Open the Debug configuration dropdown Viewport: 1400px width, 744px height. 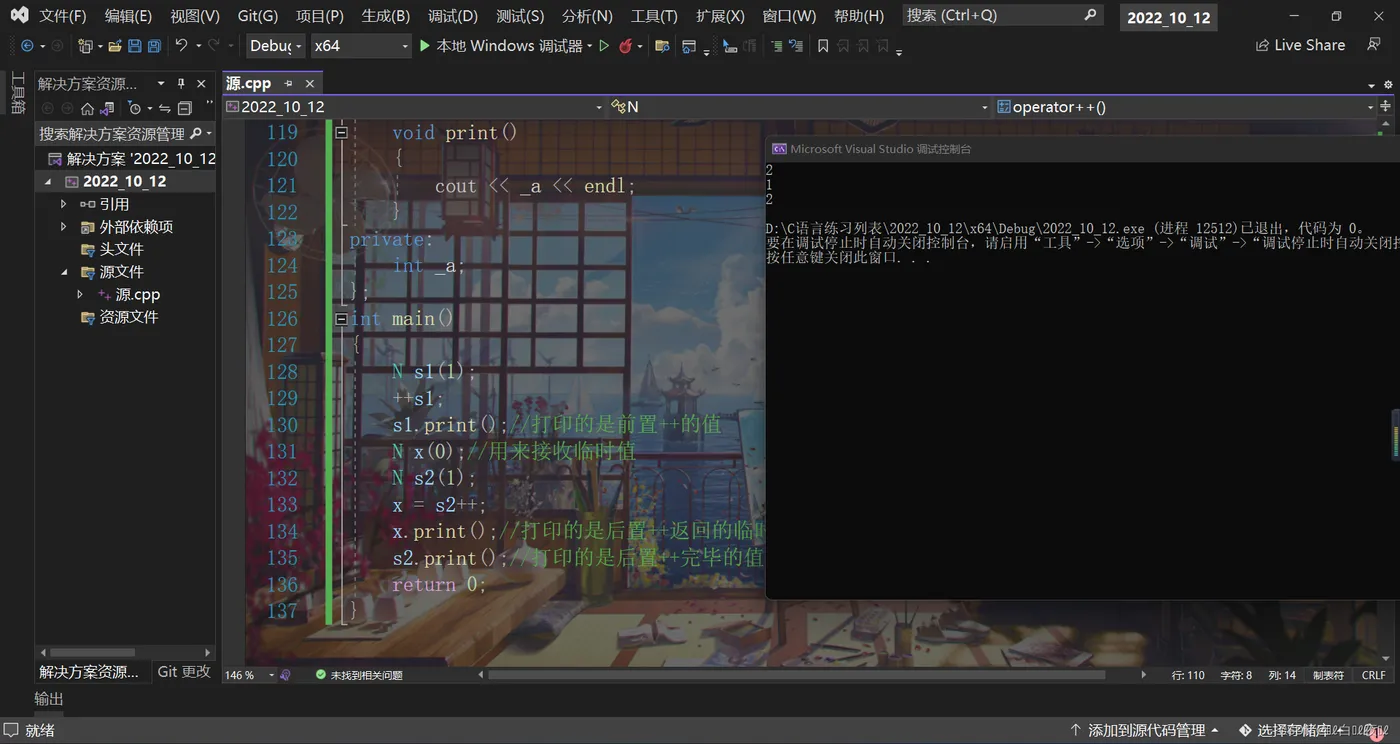pos(276,46)
